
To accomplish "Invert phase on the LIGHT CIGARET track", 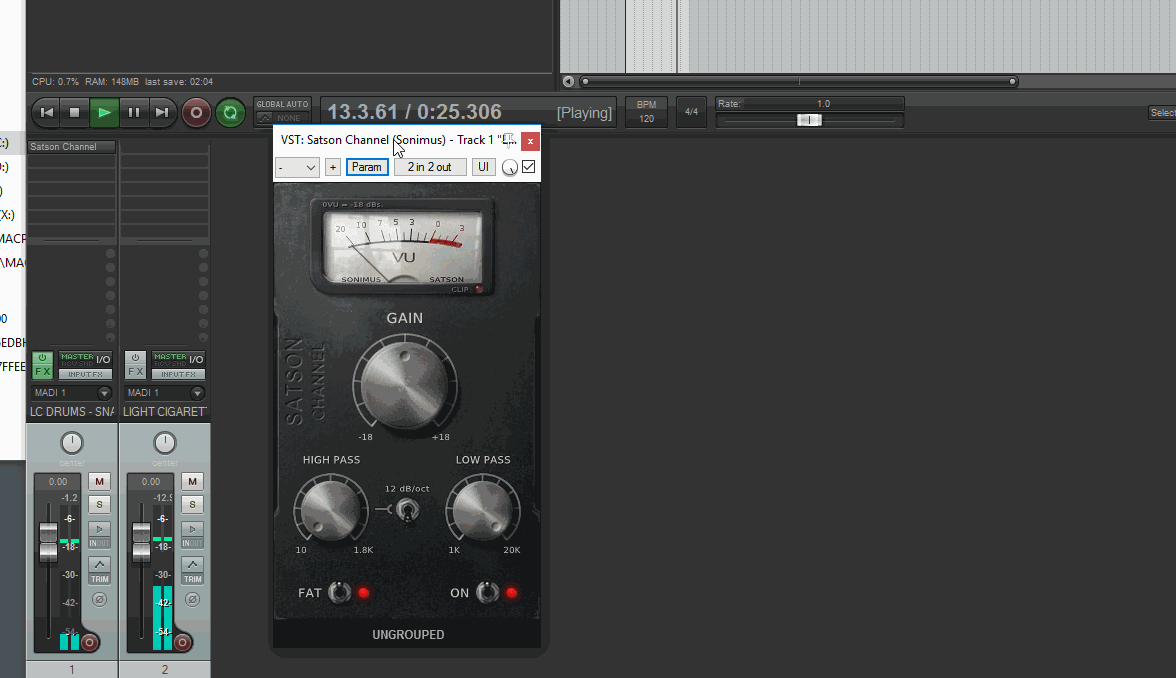I will (x=192, y=599).
